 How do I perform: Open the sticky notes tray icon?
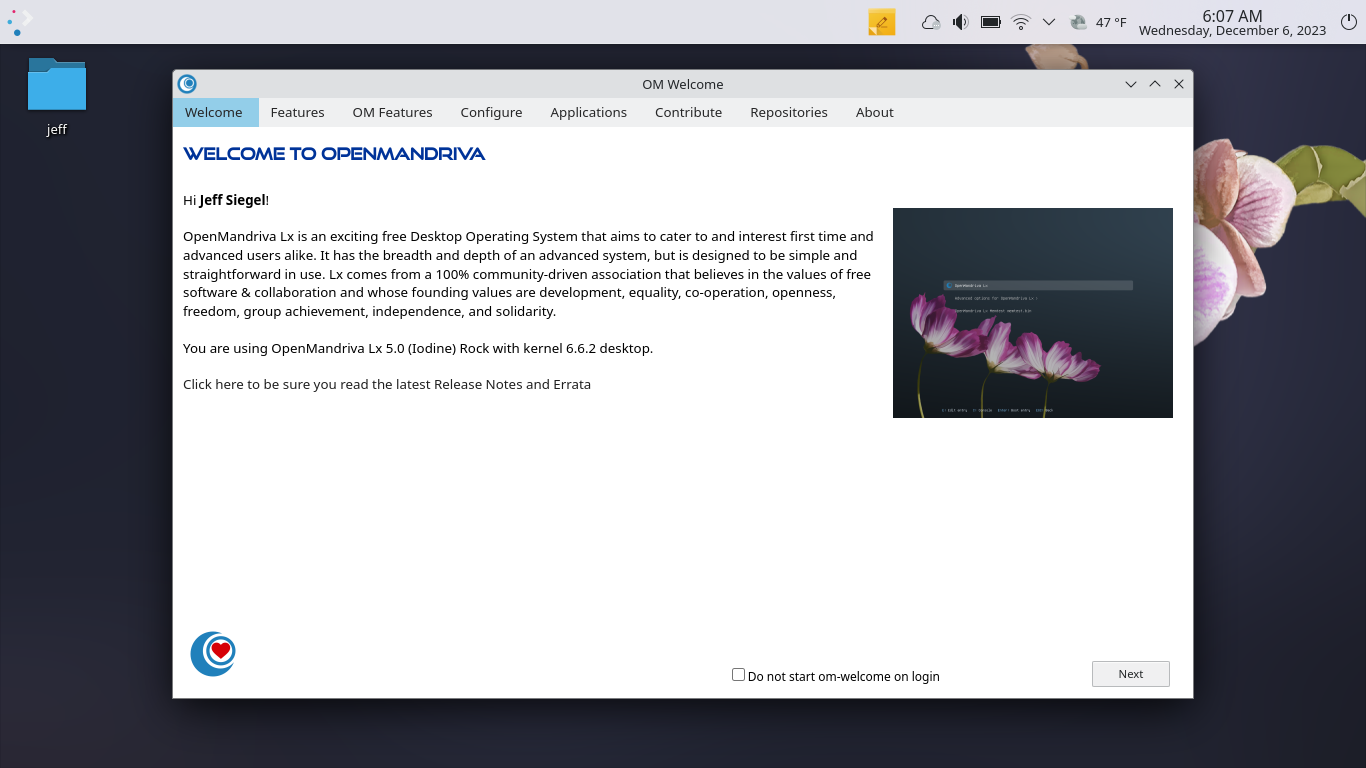tap(881, 22)
